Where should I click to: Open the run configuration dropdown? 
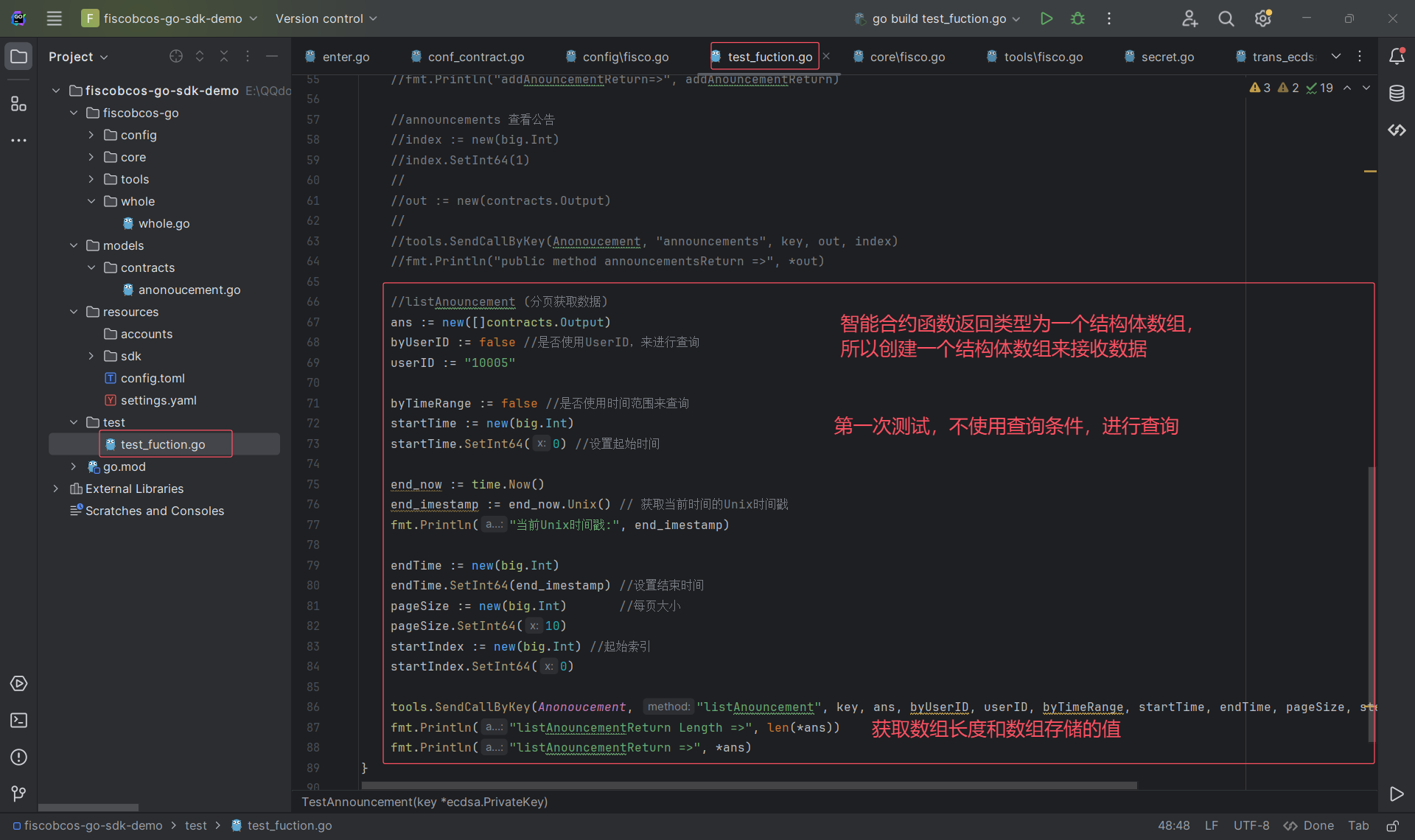point(938,18)
